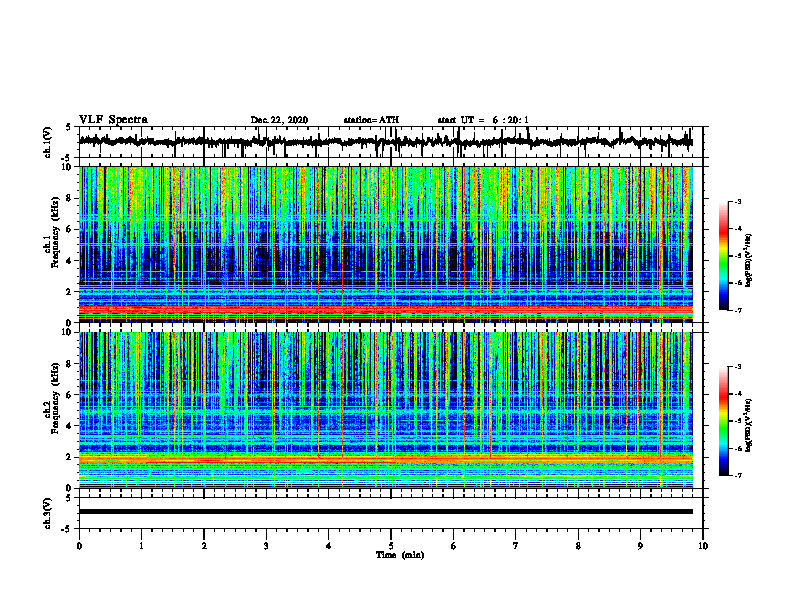Viewport: 792px width, 612px height.
Task: Click the ch.1 spectrogram plot area
Action: click(x=385, y=244)
